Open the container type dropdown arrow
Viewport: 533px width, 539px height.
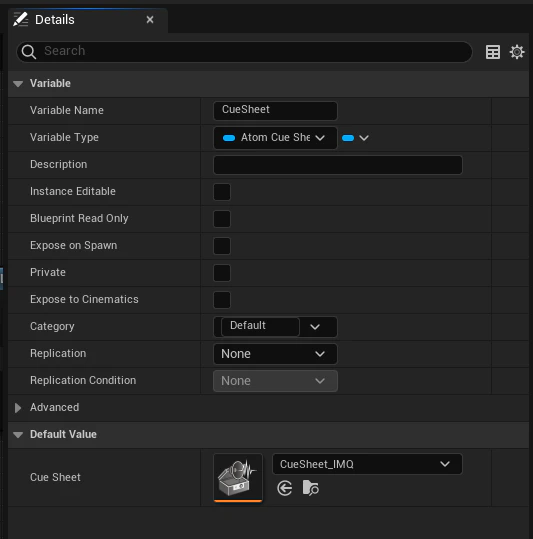coord(364,138)
